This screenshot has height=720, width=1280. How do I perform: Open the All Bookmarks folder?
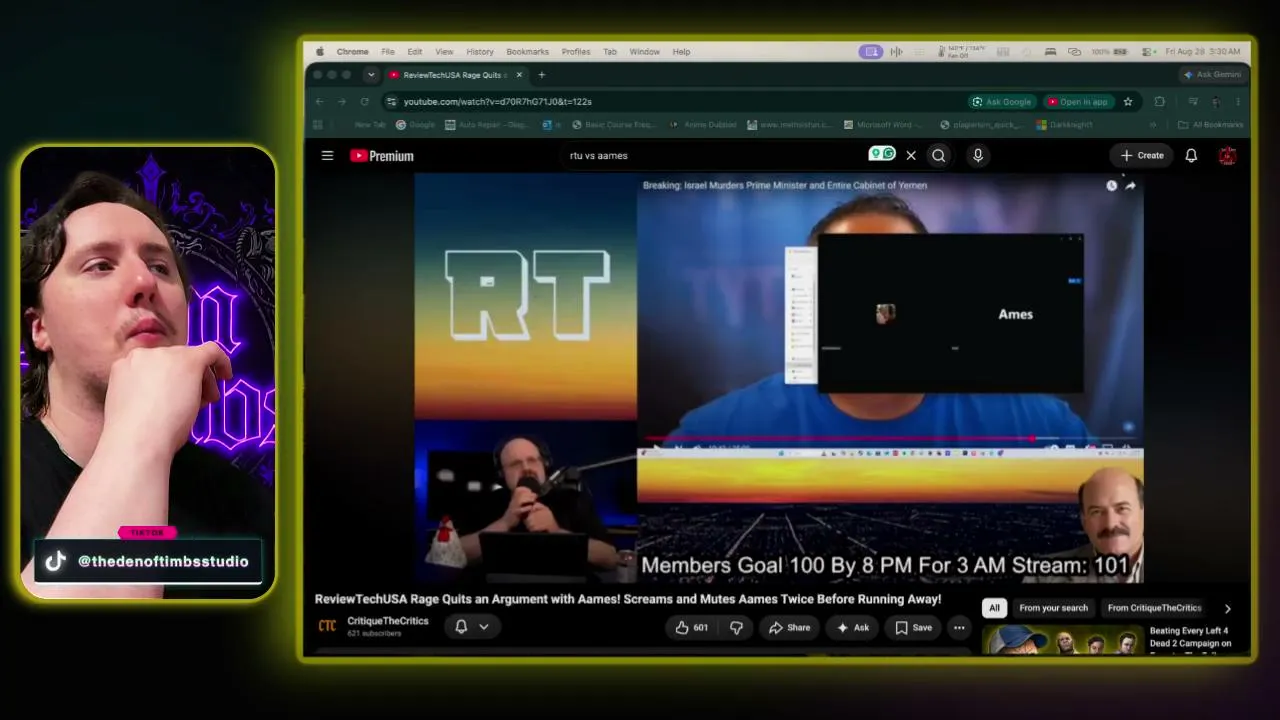tap(1211, 125)
